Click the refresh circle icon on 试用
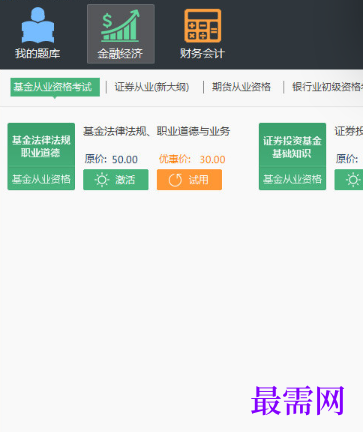Image resolution: width=363 pixels, height=432 pixels. (x=175, y=180)
